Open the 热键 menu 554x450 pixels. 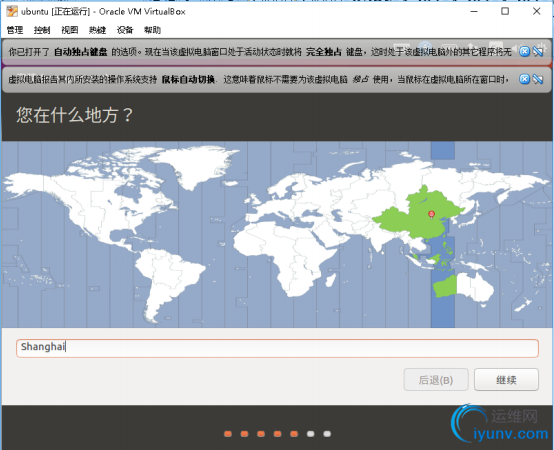(x=97, y=30)
